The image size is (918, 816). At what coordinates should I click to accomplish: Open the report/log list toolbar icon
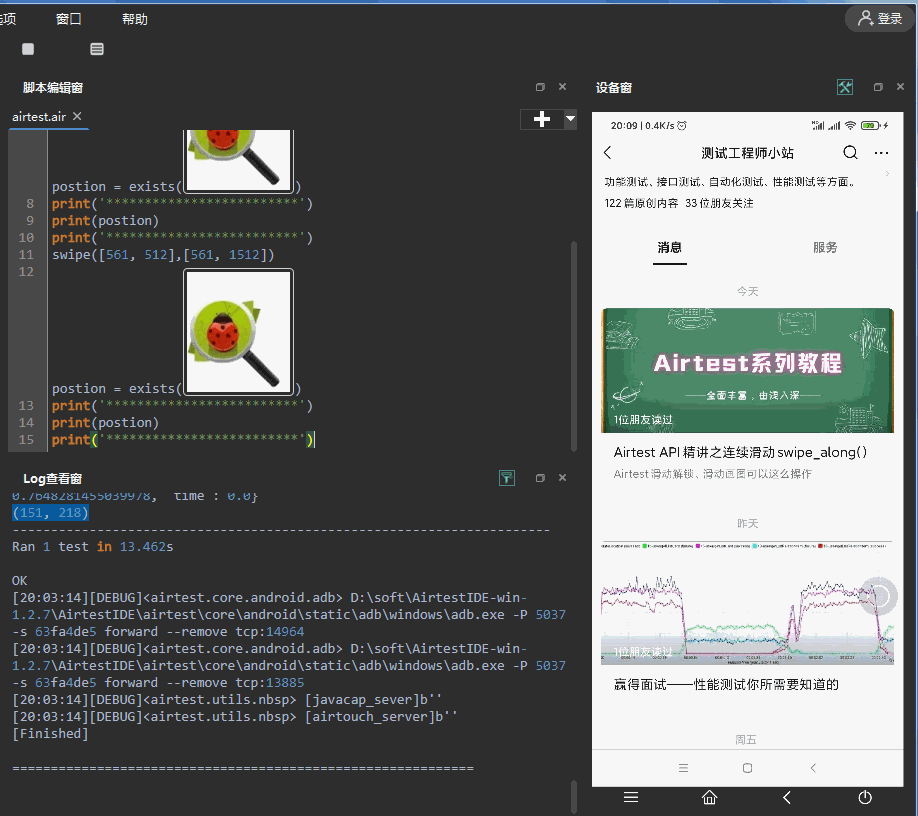tap(97, 49)
